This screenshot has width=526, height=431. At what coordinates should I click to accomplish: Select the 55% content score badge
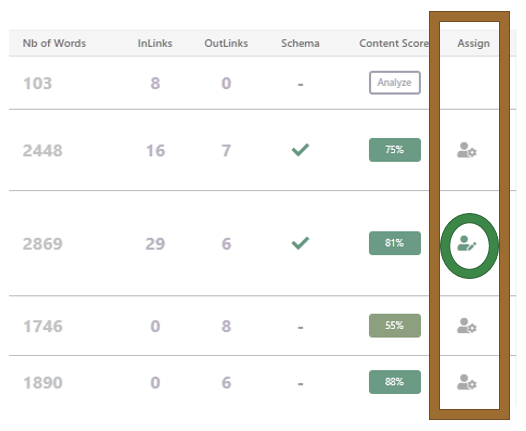(394, 325)
